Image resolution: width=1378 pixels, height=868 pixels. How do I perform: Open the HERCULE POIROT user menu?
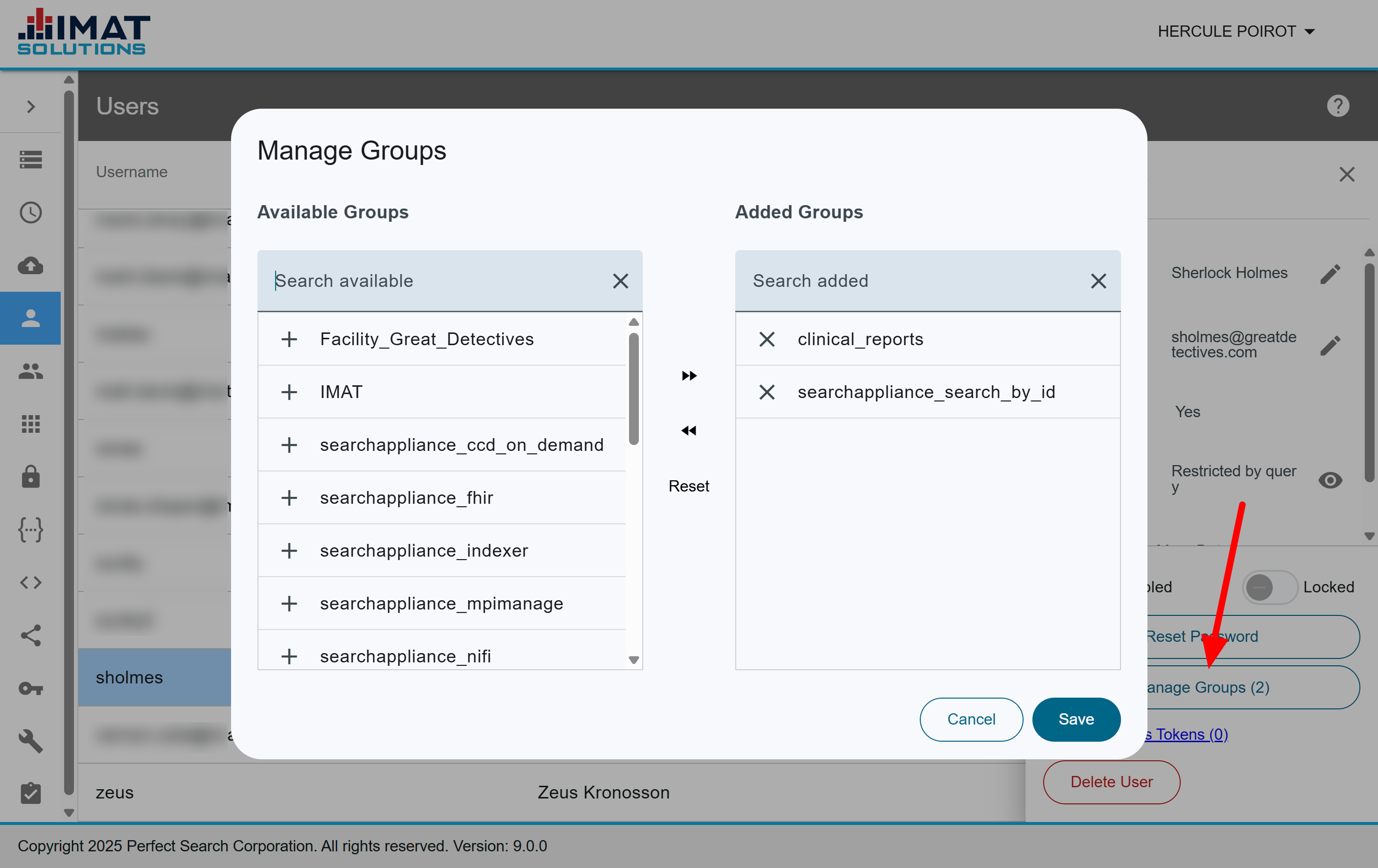click(x=1236, y=31)
